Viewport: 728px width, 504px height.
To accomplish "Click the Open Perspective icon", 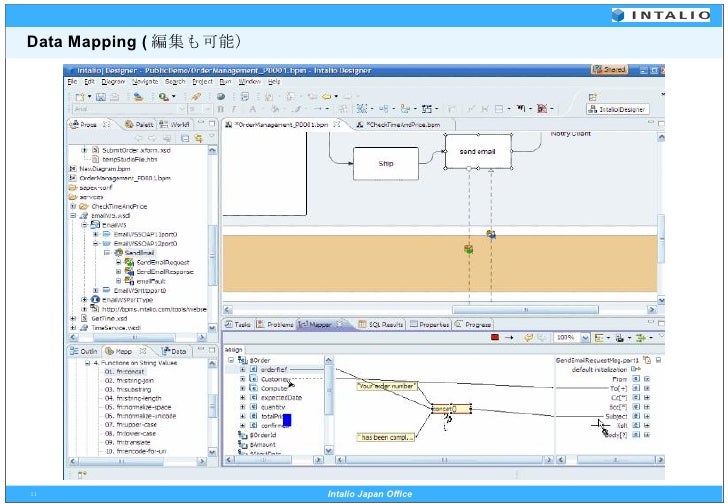I will pos(592,97).
